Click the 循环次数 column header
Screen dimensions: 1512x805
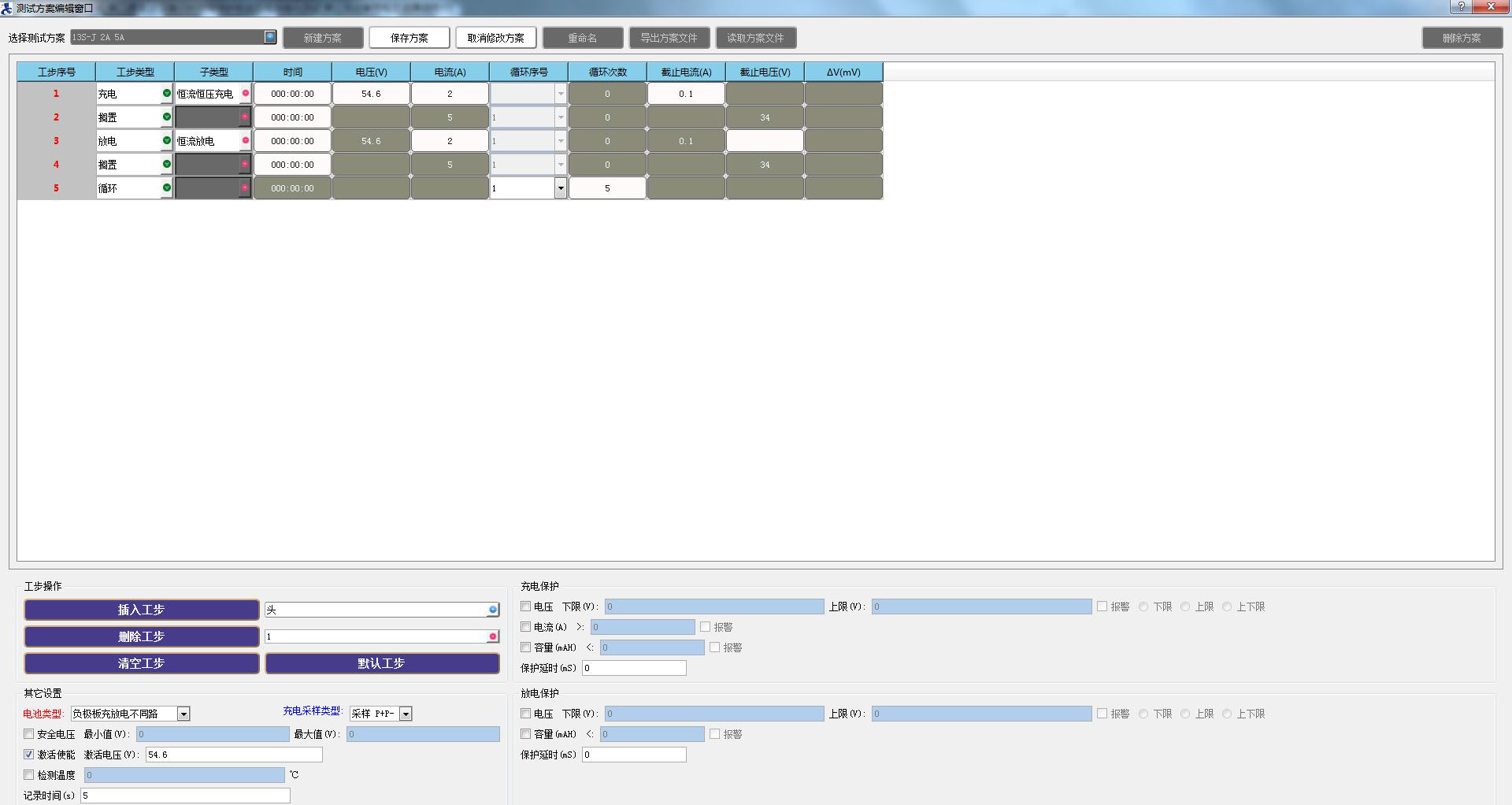pos(607,72)
